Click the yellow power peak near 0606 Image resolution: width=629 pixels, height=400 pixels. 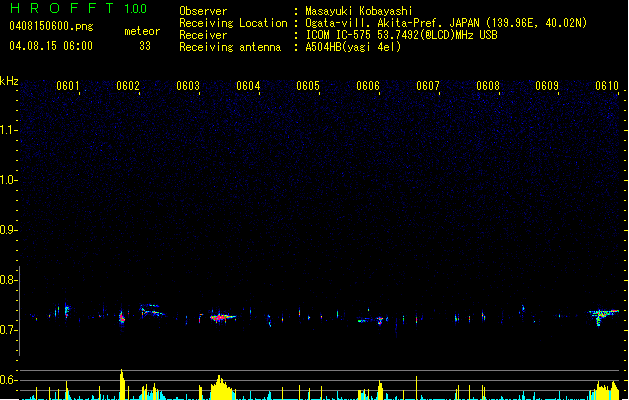point(380,390)
